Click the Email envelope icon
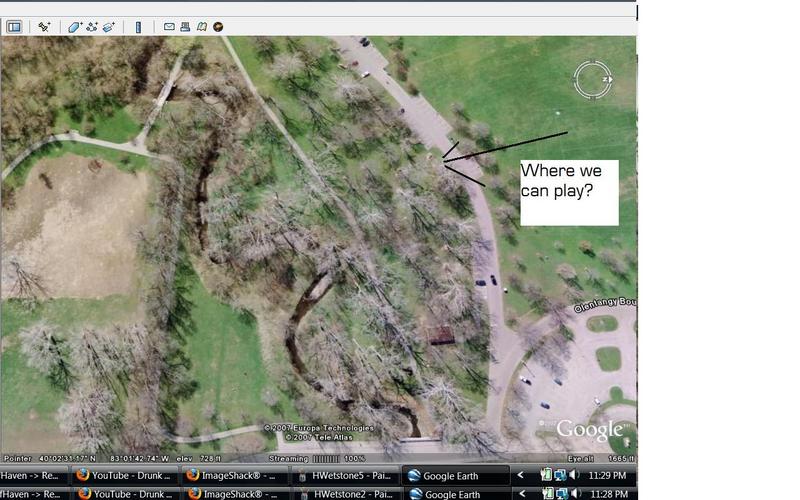This screenshot has height=500, width=800. (x=169, y=27)
